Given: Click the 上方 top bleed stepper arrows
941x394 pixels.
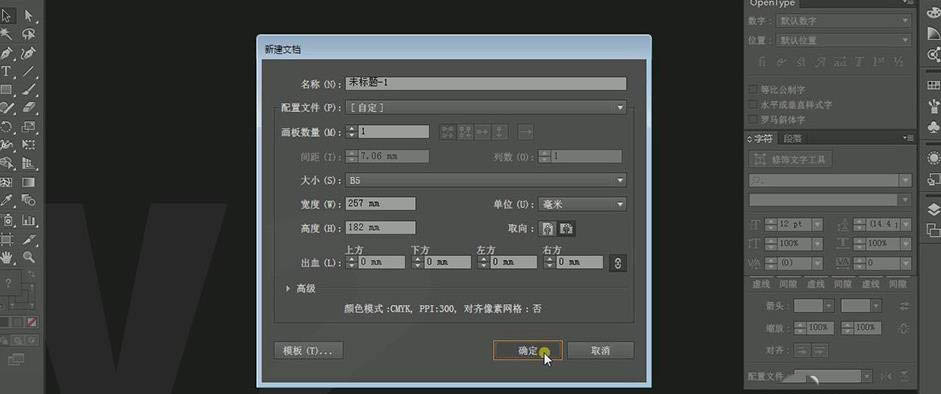Looking at the screenshot, I should [x=352, y=262].
